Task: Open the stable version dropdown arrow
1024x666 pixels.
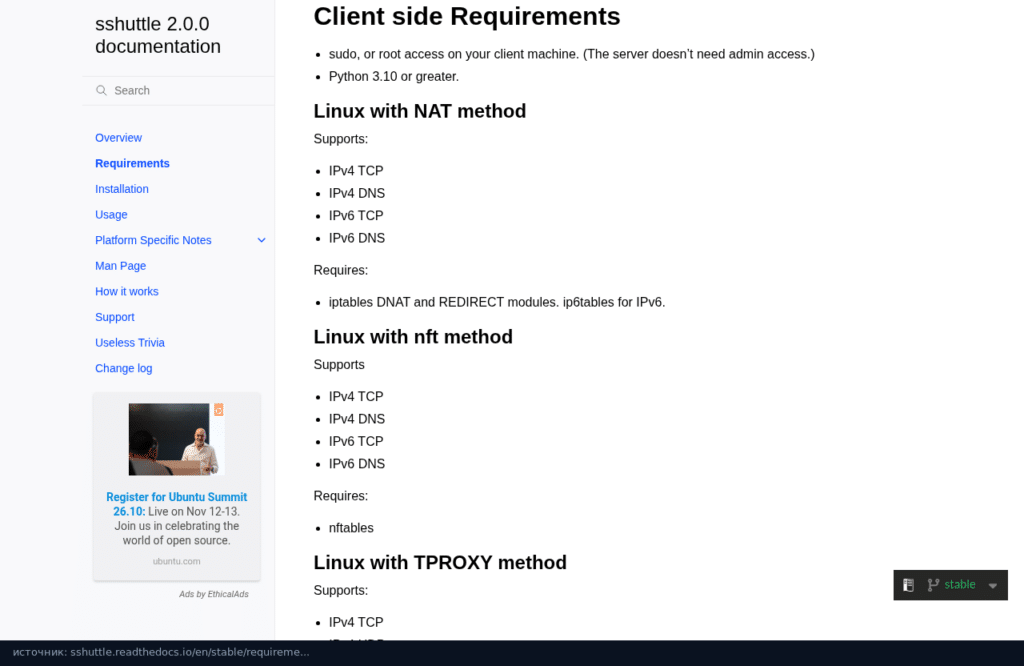Action: tap(993, 586)
